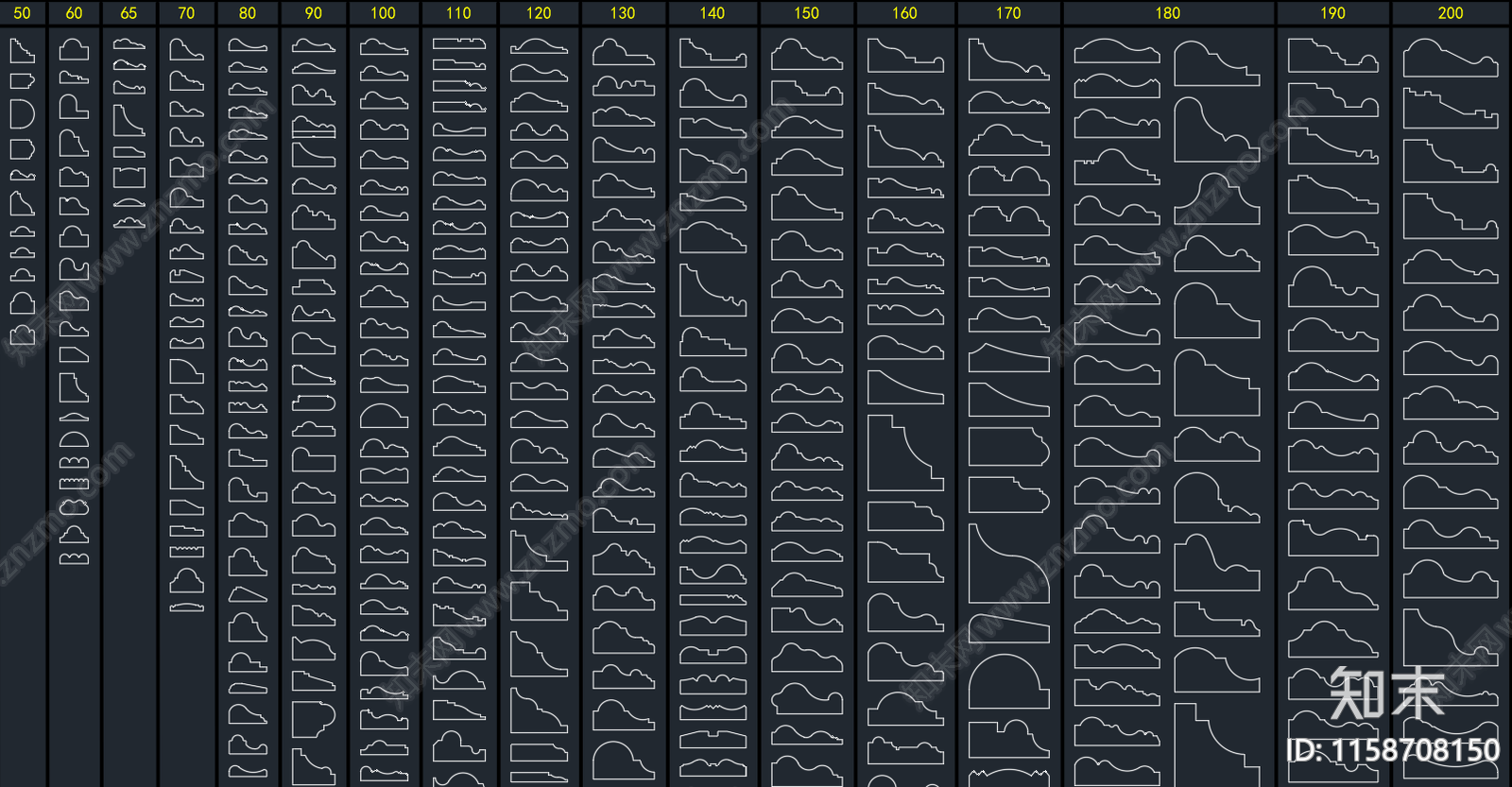
Task: Select the first profile in the 190 column
Action: point(1332,57)
